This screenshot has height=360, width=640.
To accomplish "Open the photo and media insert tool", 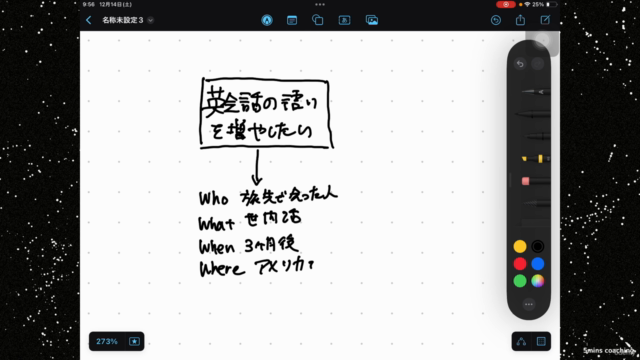I will coord(372,20).
